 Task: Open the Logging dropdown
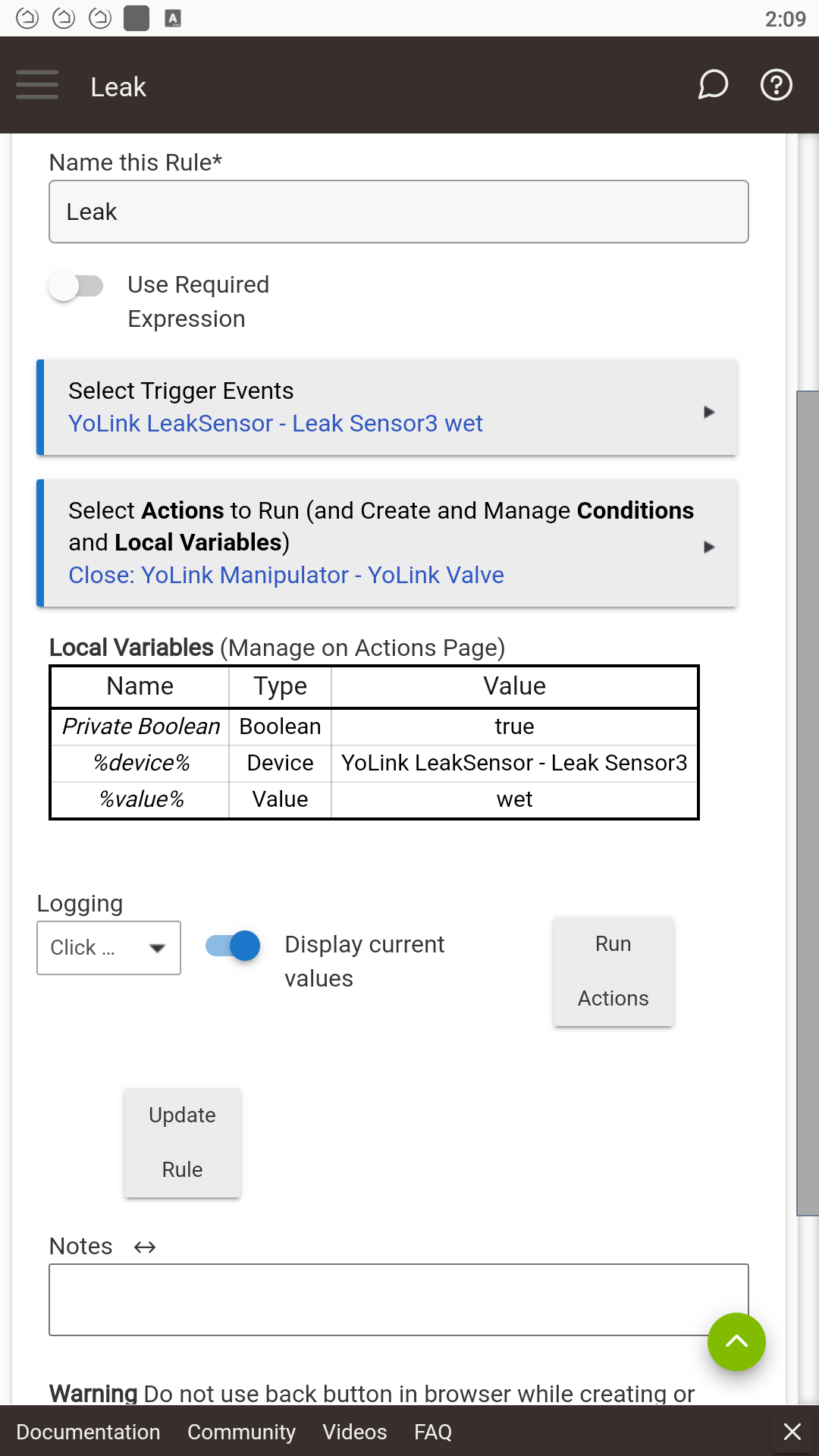[x=108, y=948]
